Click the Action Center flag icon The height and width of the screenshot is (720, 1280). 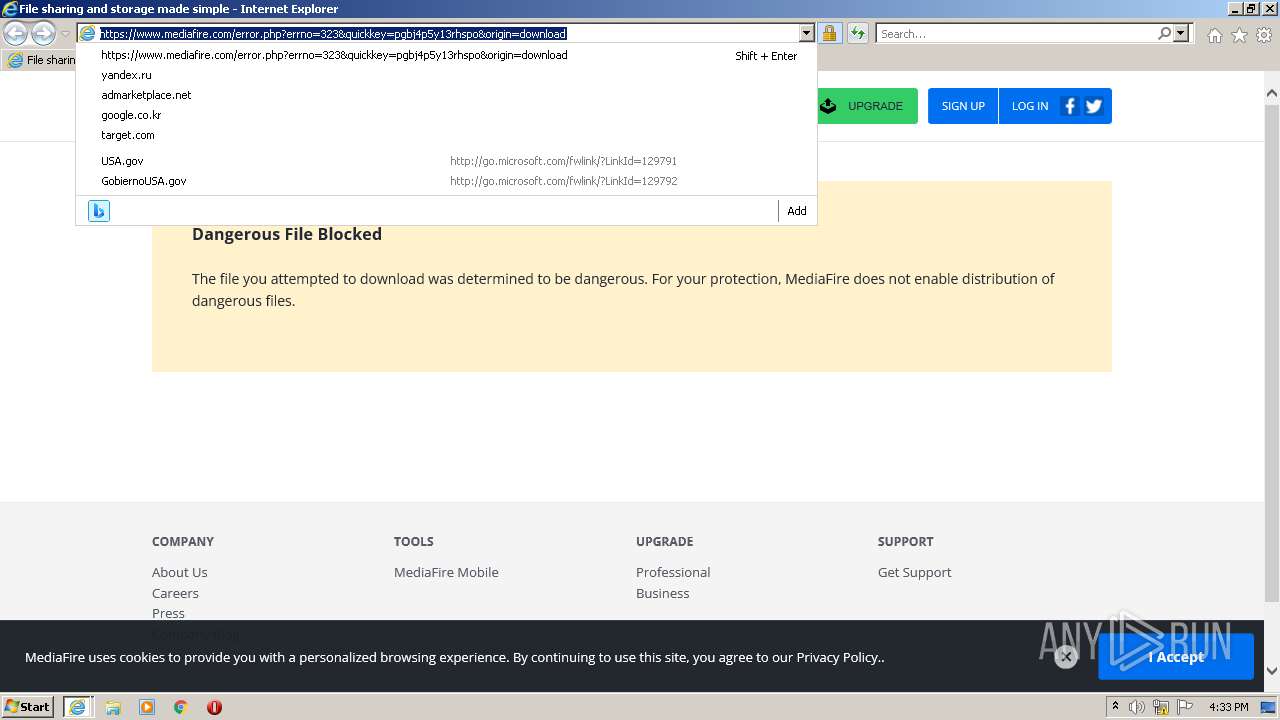1185,707
